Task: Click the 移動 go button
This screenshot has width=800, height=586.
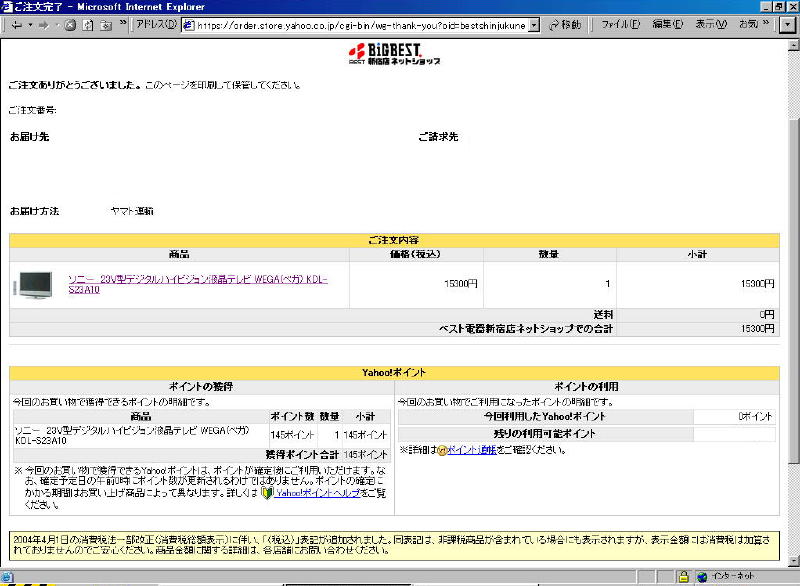Action: pos(563,25)
